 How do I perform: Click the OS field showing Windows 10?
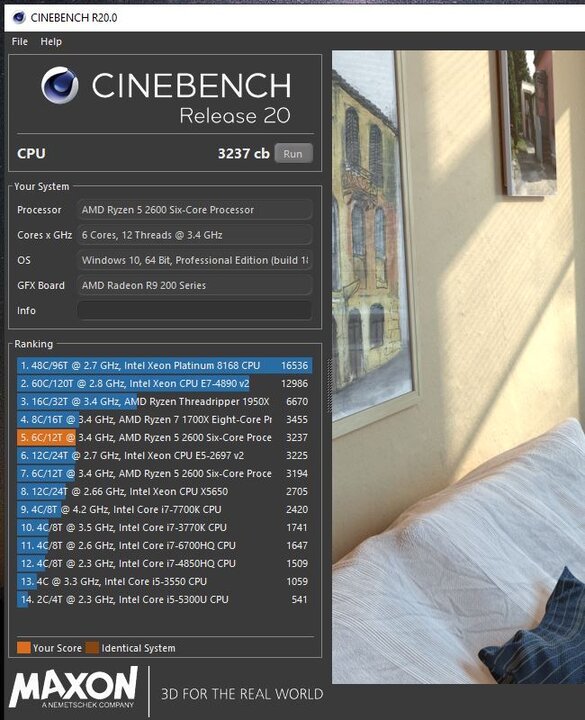coord(195,260)
